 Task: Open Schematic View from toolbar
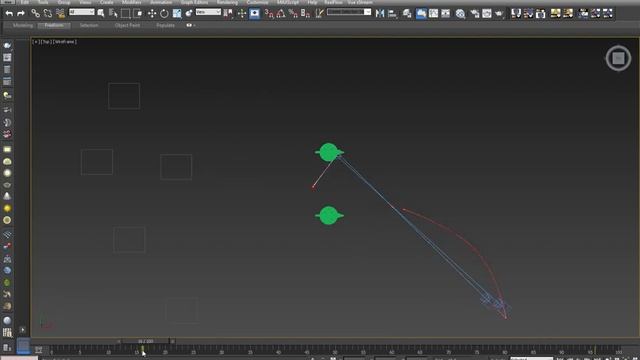tap(446, 14)
